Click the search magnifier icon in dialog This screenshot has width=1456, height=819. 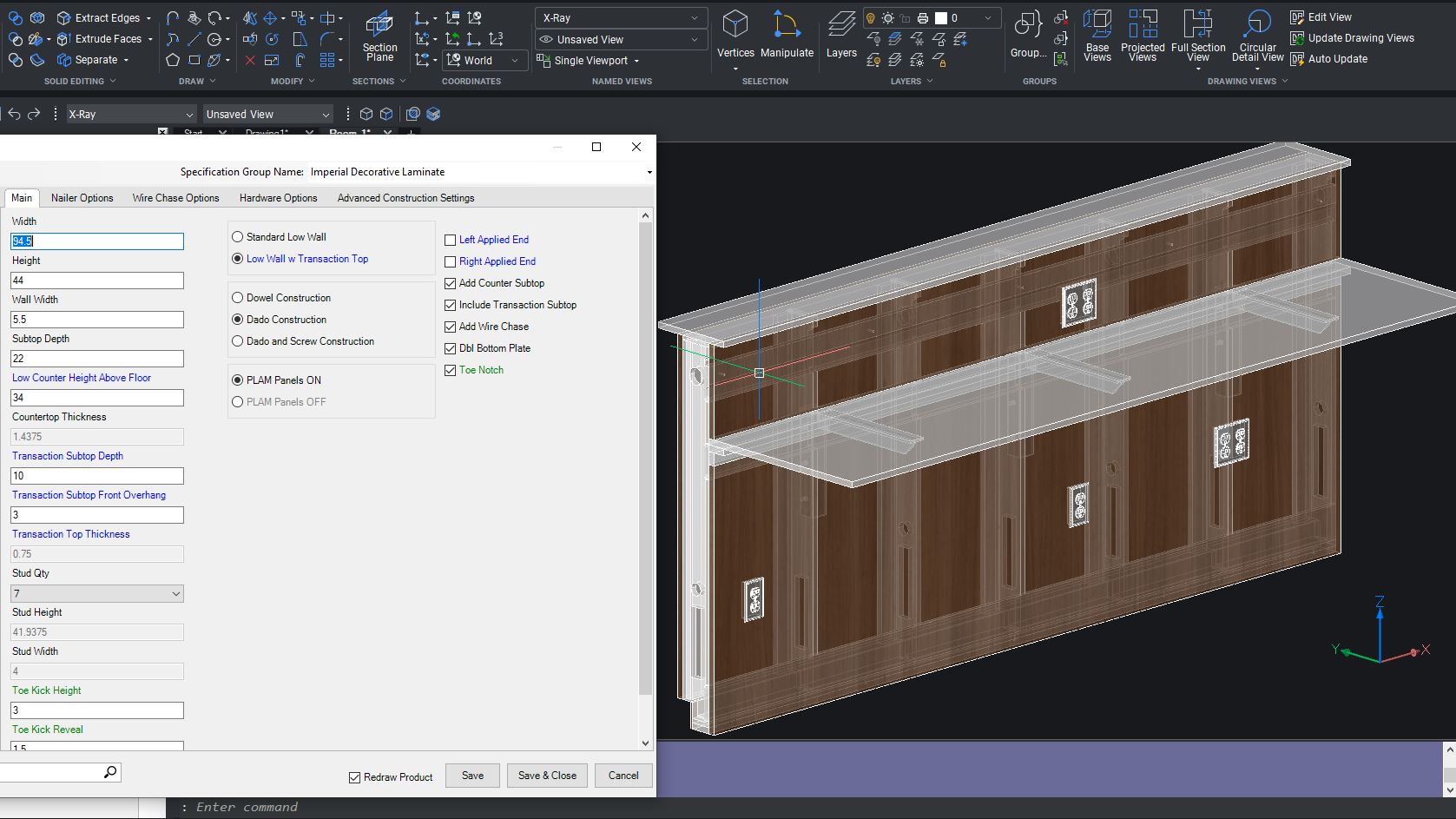[x=110, y=772]
